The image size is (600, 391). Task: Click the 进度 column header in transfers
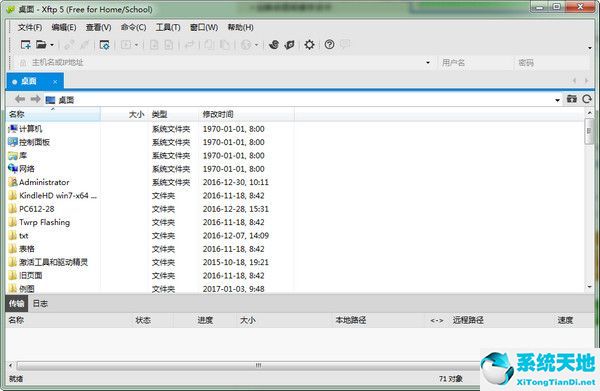(205, 320)
